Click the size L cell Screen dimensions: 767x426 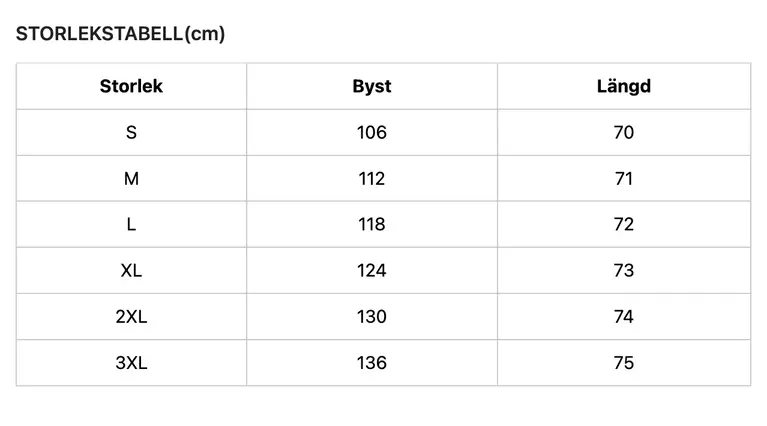(131, 224)
